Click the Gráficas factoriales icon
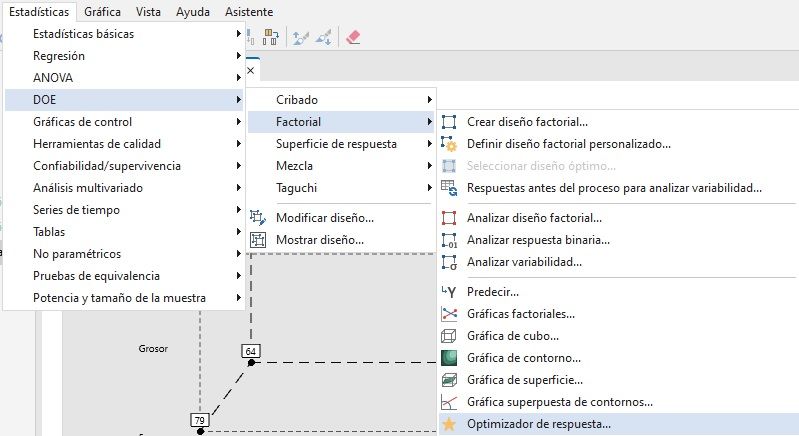 pos(449,314)
